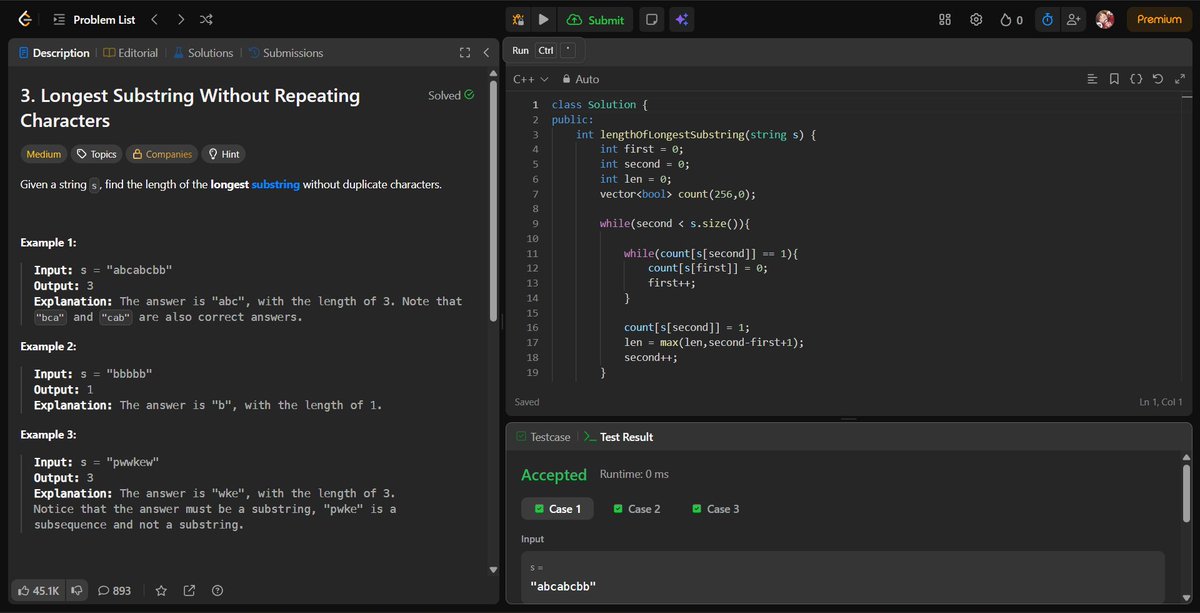Collapse the description panel chevron
This screenshot has height=613, width=1200.
[486, 53]
